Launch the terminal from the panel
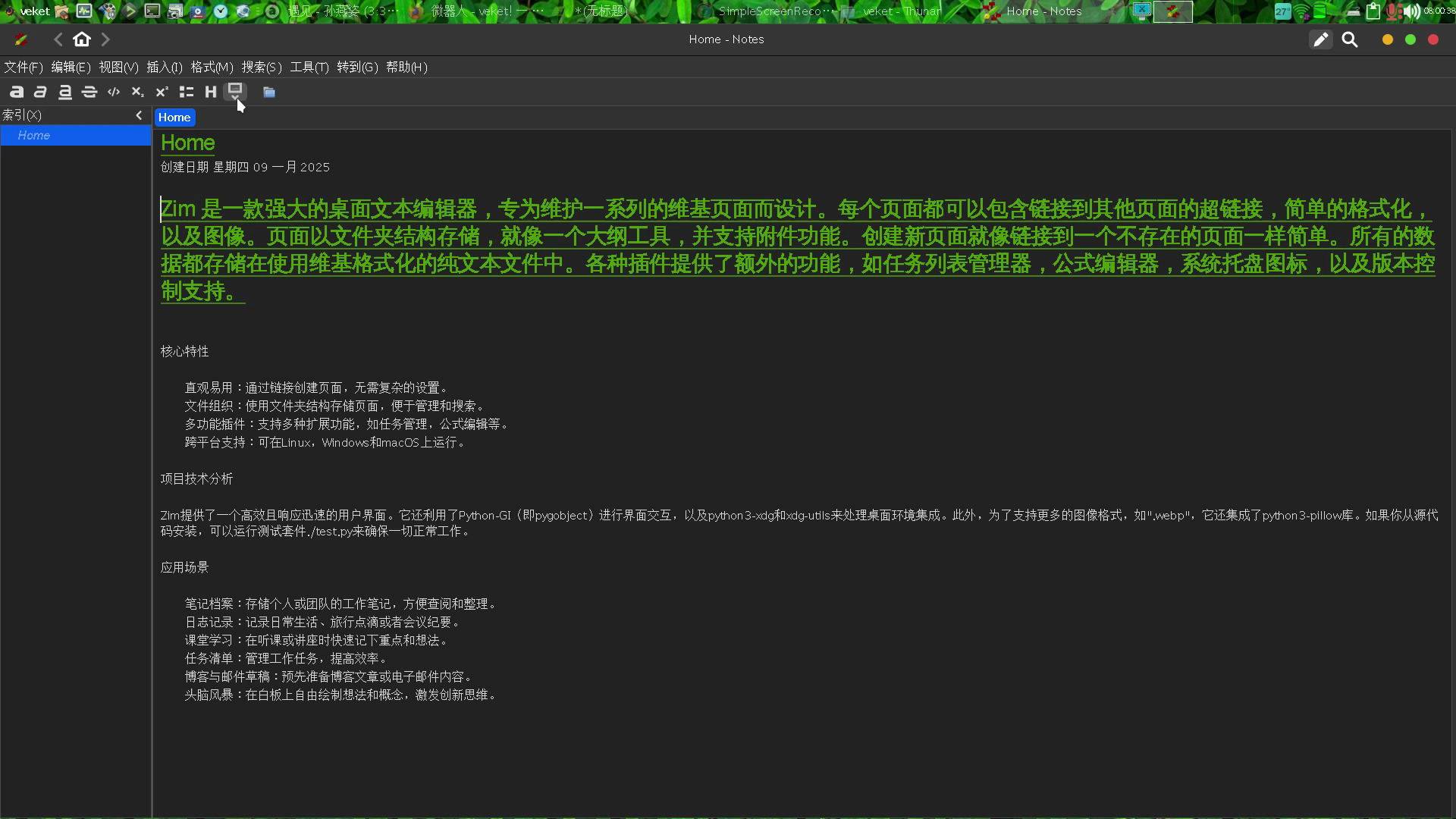The image size is (1456, 819). (152, 11)
